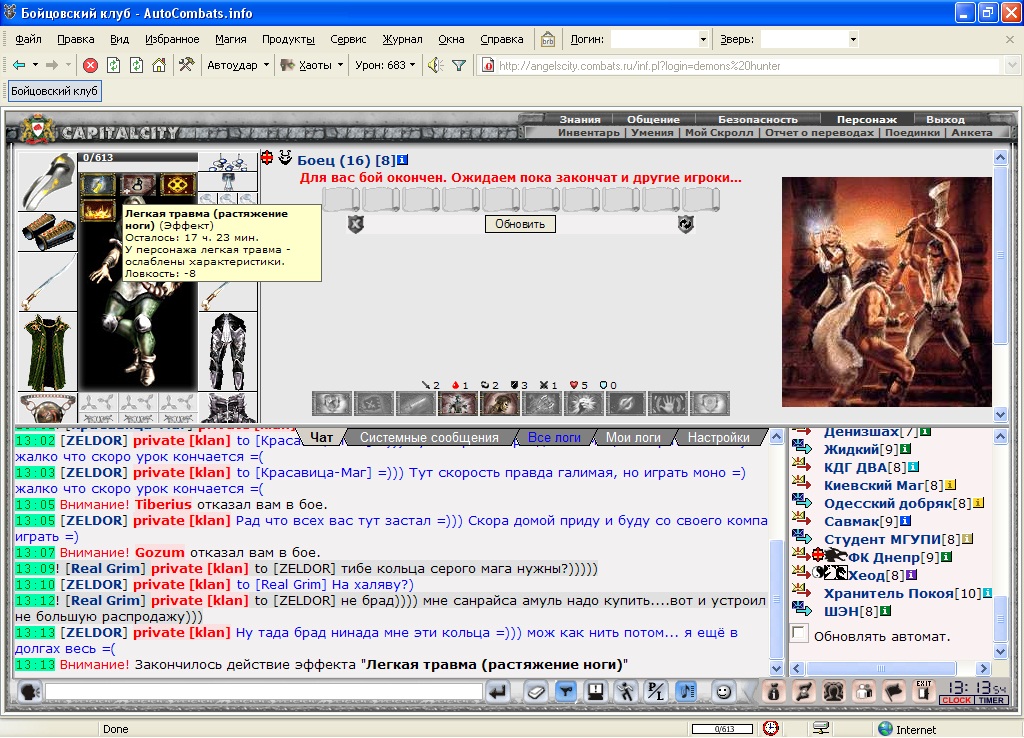
Task: Click the crossed tools settings icon
Action: (187, 65)
